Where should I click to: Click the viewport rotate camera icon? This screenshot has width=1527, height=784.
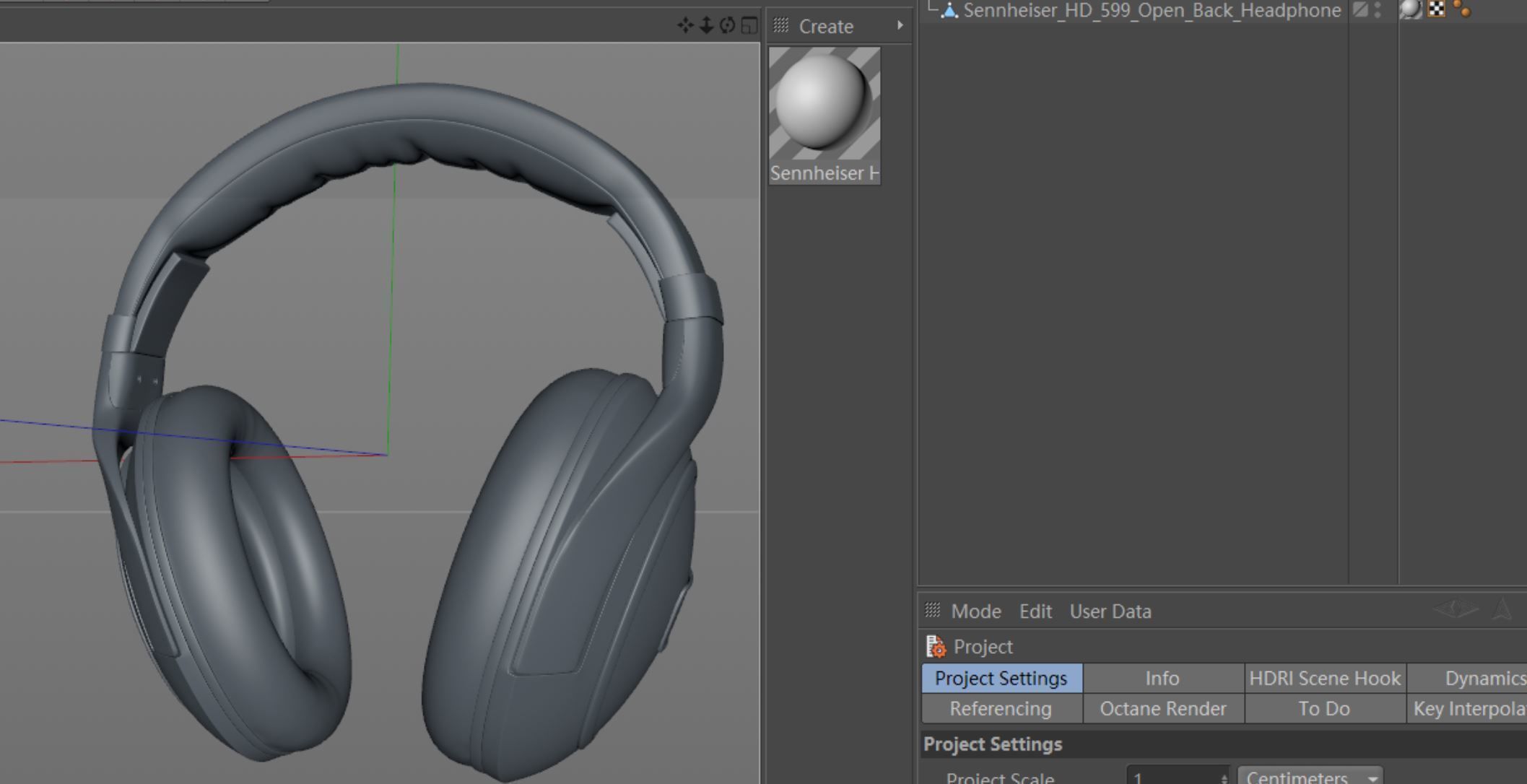(x=727, y=26)
